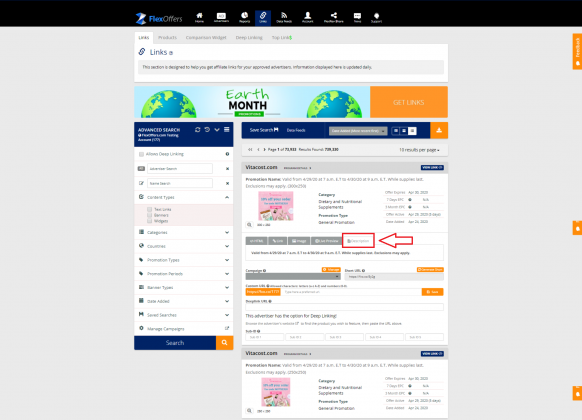Expand the Promotion Types filter section
Image resolution: width=582 pixels, height=420 pixels.
tap(184, 260)
